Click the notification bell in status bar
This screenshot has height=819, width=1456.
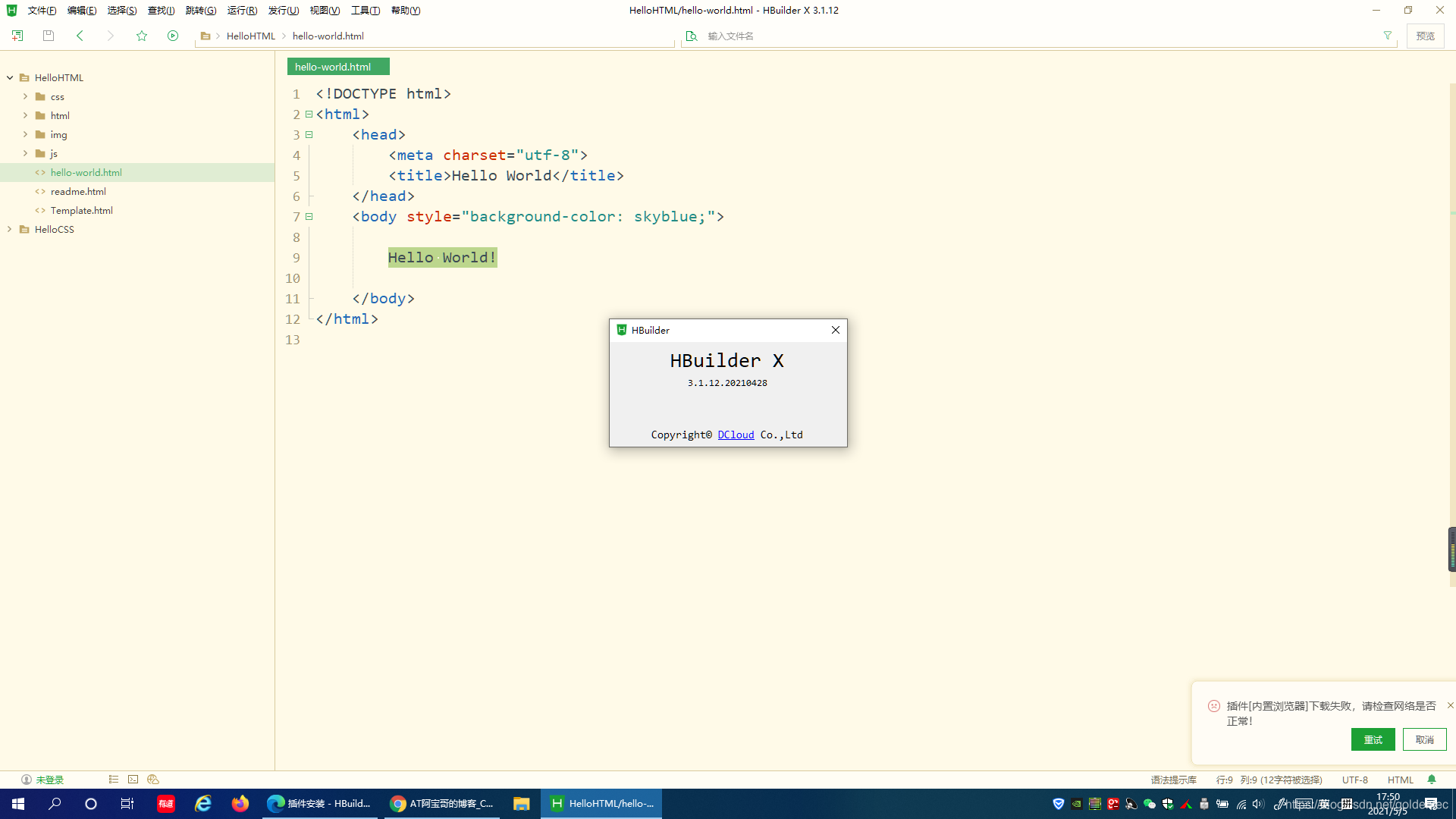point(1432,780)
